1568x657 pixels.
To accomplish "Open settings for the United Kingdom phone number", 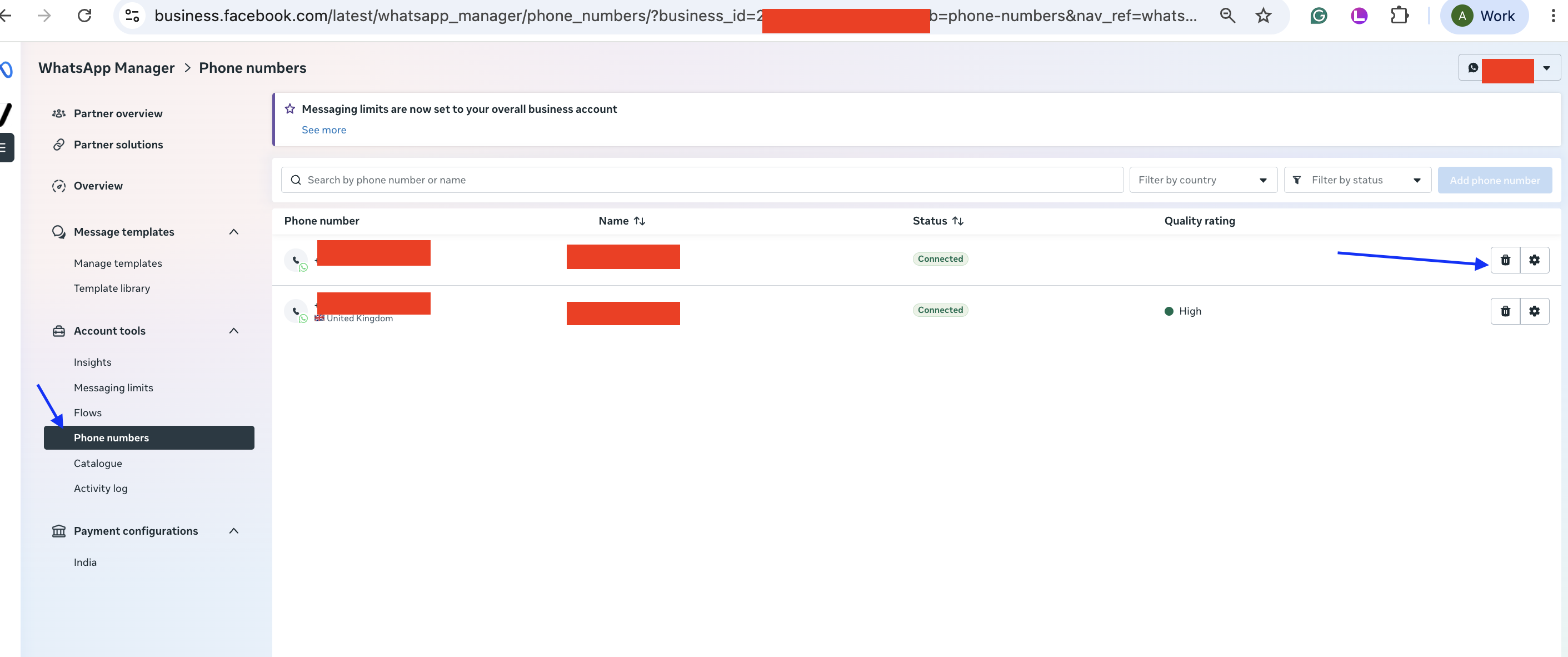I will point(1535,311).
